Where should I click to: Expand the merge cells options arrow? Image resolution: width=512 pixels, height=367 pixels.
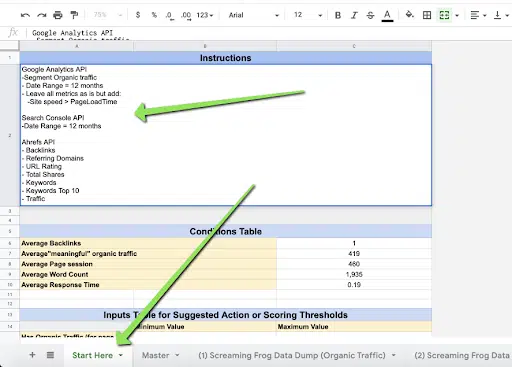tap(457, 15)
